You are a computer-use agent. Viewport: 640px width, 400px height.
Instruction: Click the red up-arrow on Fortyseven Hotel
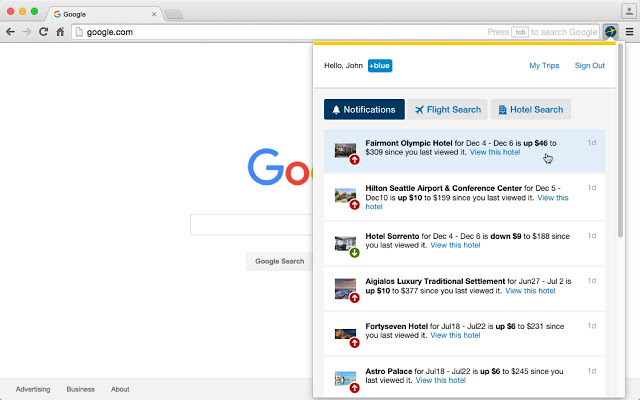(x=354, y=343)
